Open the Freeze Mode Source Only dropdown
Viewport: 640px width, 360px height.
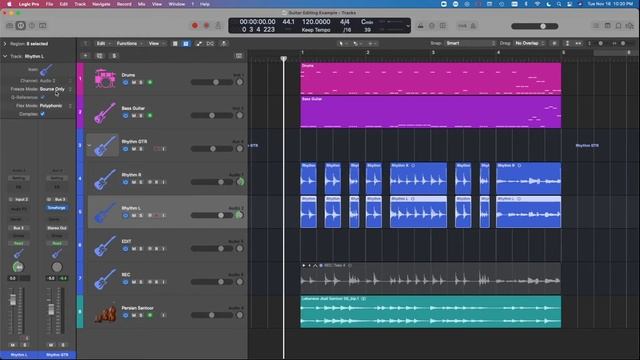point(56,89)
